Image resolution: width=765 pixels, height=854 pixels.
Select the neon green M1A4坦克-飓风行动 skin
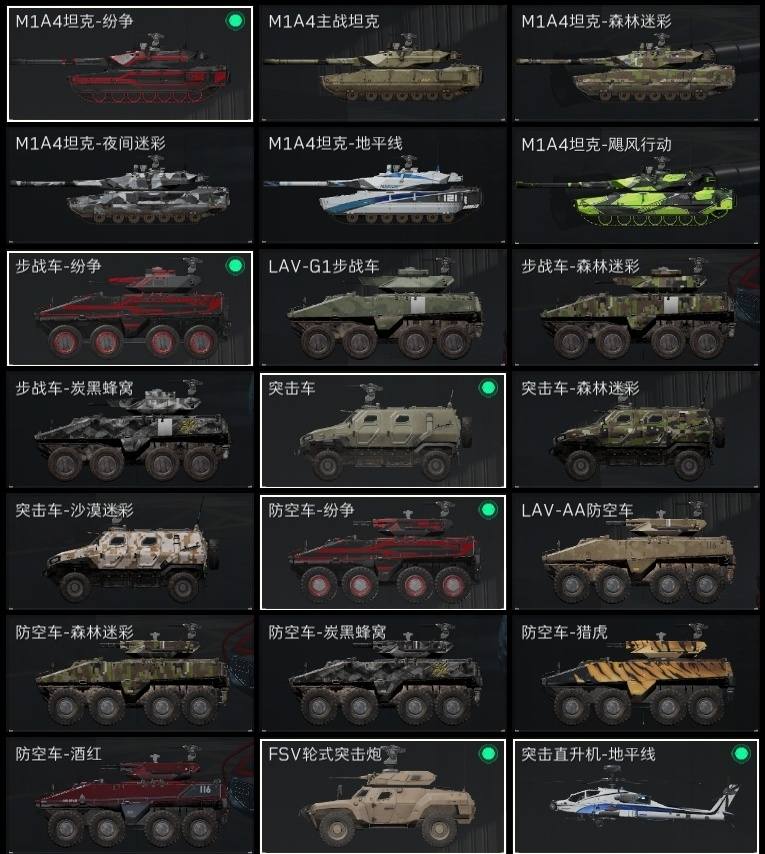636,186
